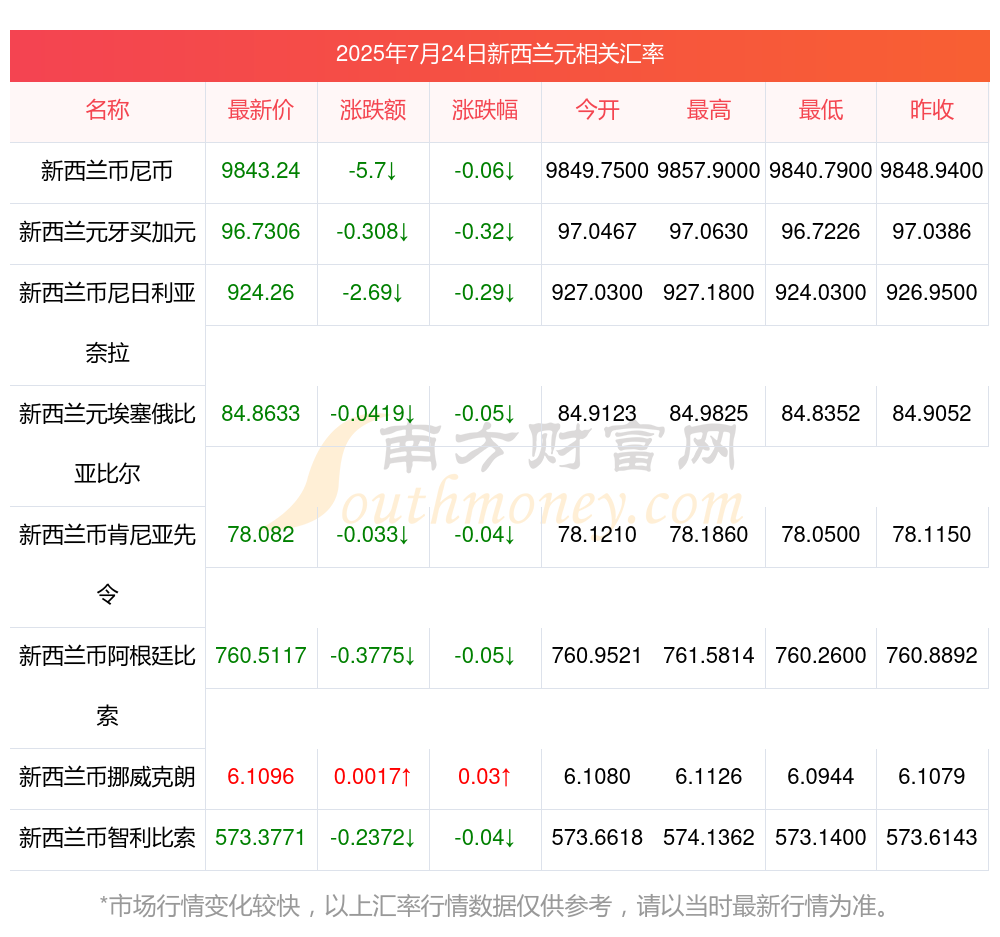Click change amount -0.3775↓
The height and width of the screenshot is (937, 1000).
pyautogui.click(x=373, y=656)
